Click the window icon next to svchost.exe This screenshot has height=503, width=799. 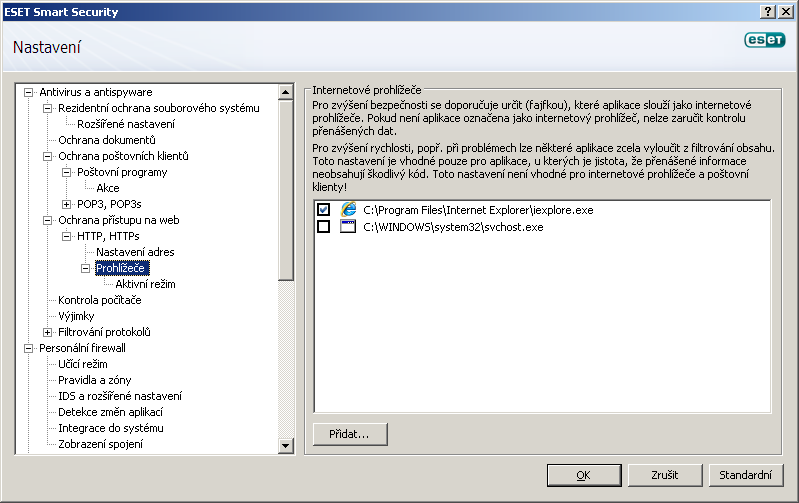point(348,226)
